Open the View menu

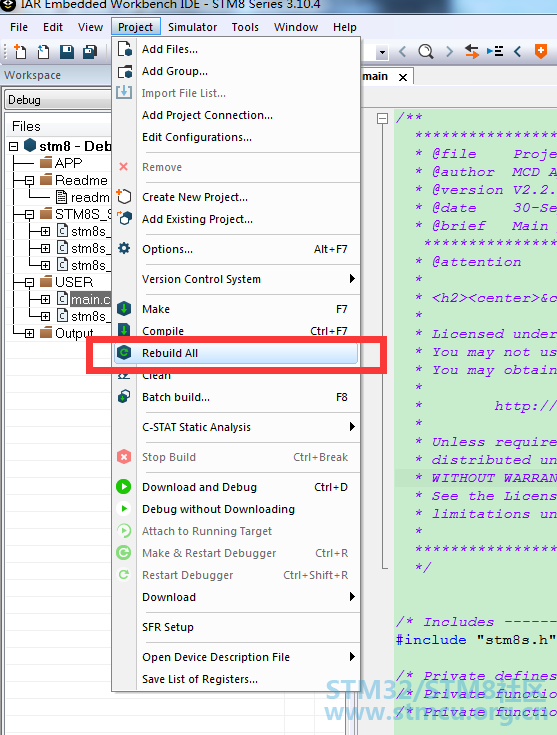tap(90, 27)
